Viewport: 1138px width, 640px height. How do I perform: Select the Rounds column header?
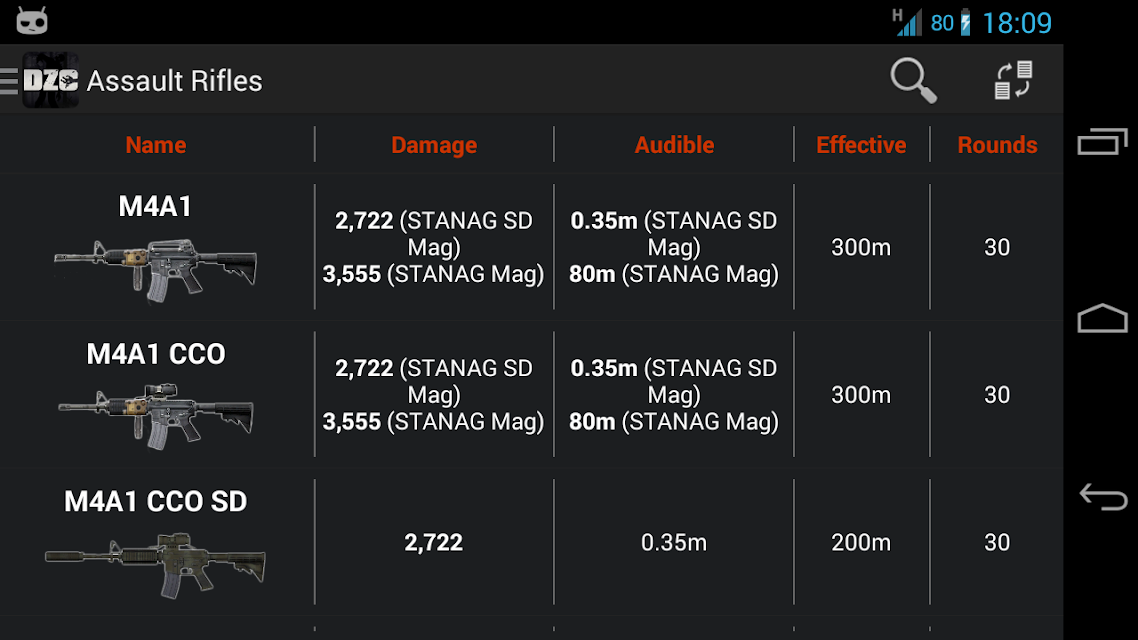[997, 145]
